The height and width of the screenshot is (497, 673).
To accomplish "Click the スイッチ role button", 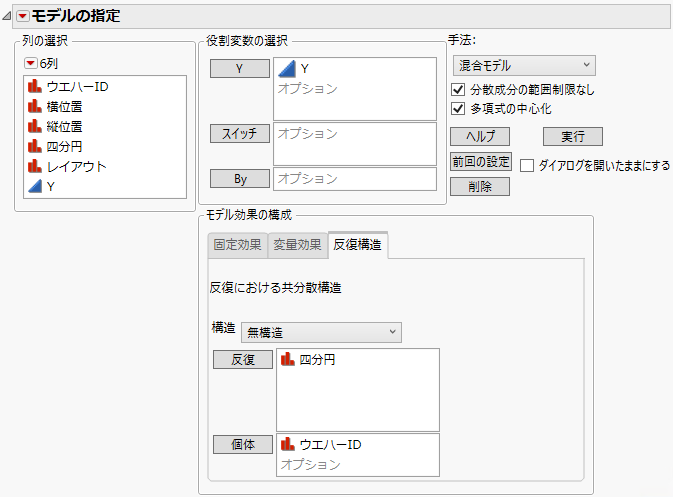I will pyautogui.click(x=239, y=133).
